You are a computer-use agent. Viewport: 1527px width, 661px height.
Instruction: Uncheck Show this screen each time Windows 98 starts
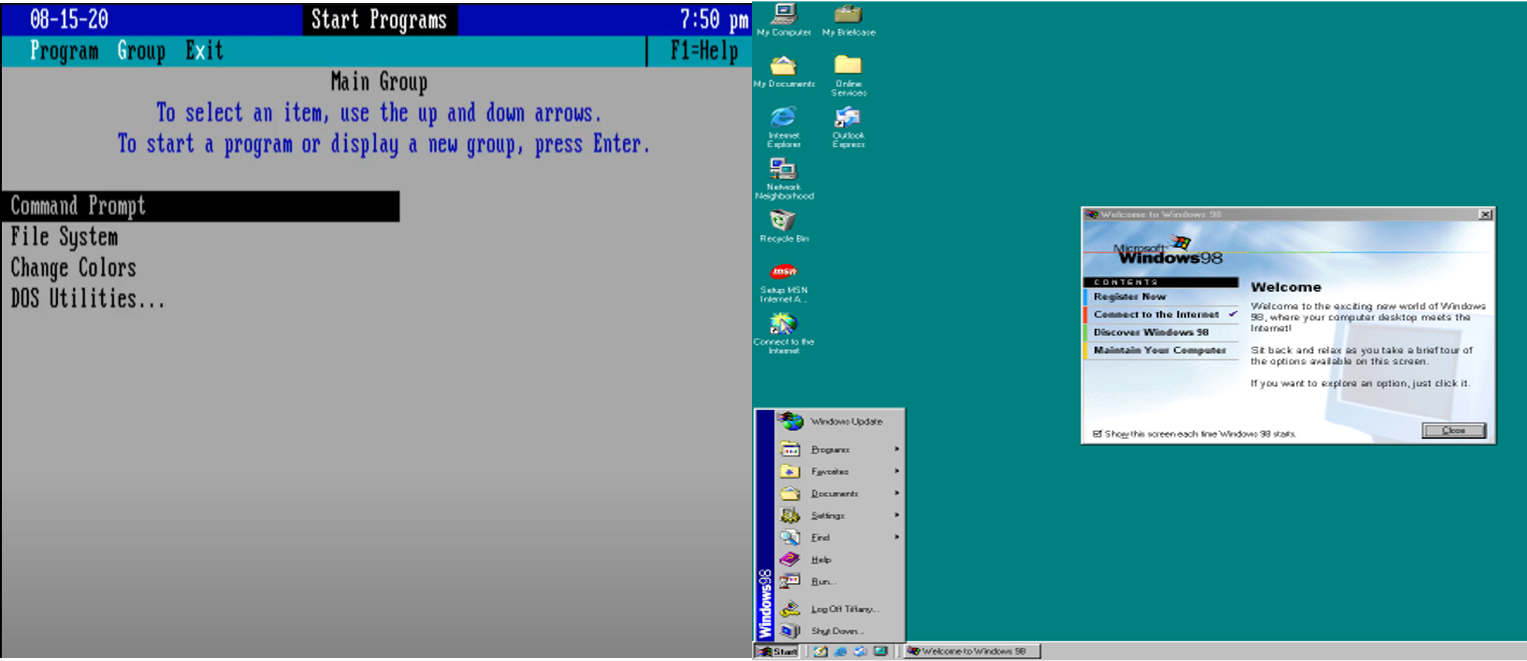pyautogui.click(x=1097, y=434)
